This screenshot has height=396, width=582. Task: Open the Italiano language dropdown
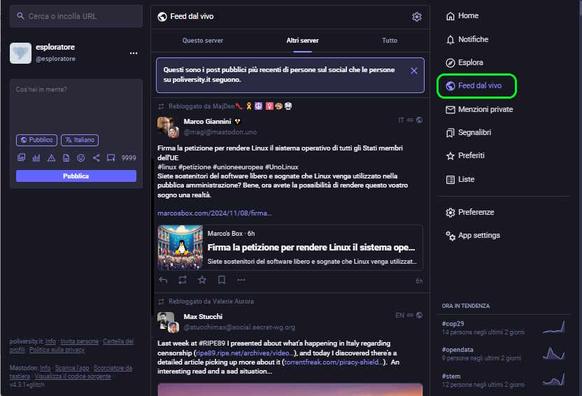point(80,140)
